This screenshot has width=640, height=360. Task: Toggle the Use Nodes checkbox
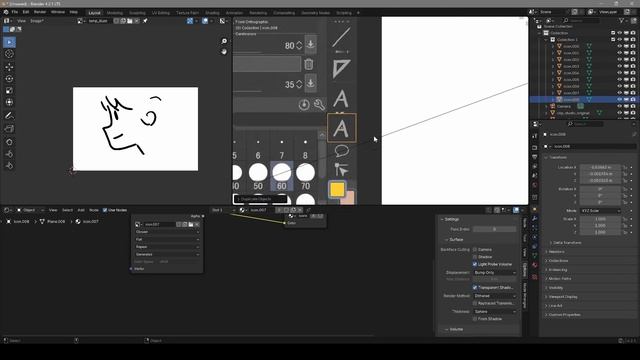(105, 210)
